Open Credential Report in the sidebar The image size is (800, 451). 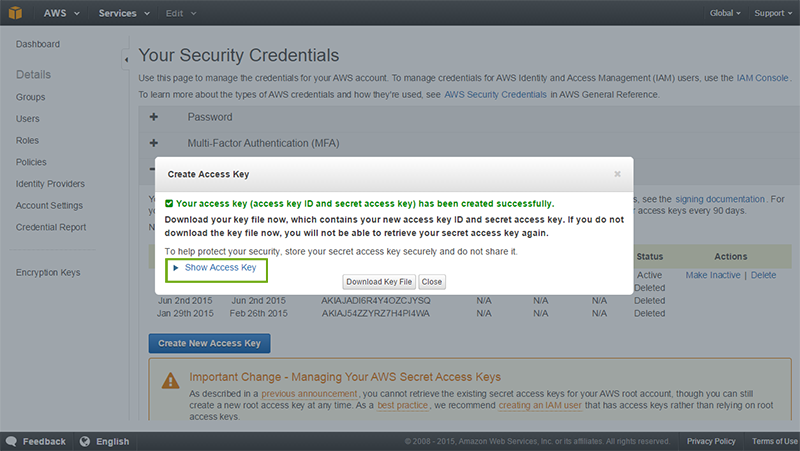click(x=50, y=227)
